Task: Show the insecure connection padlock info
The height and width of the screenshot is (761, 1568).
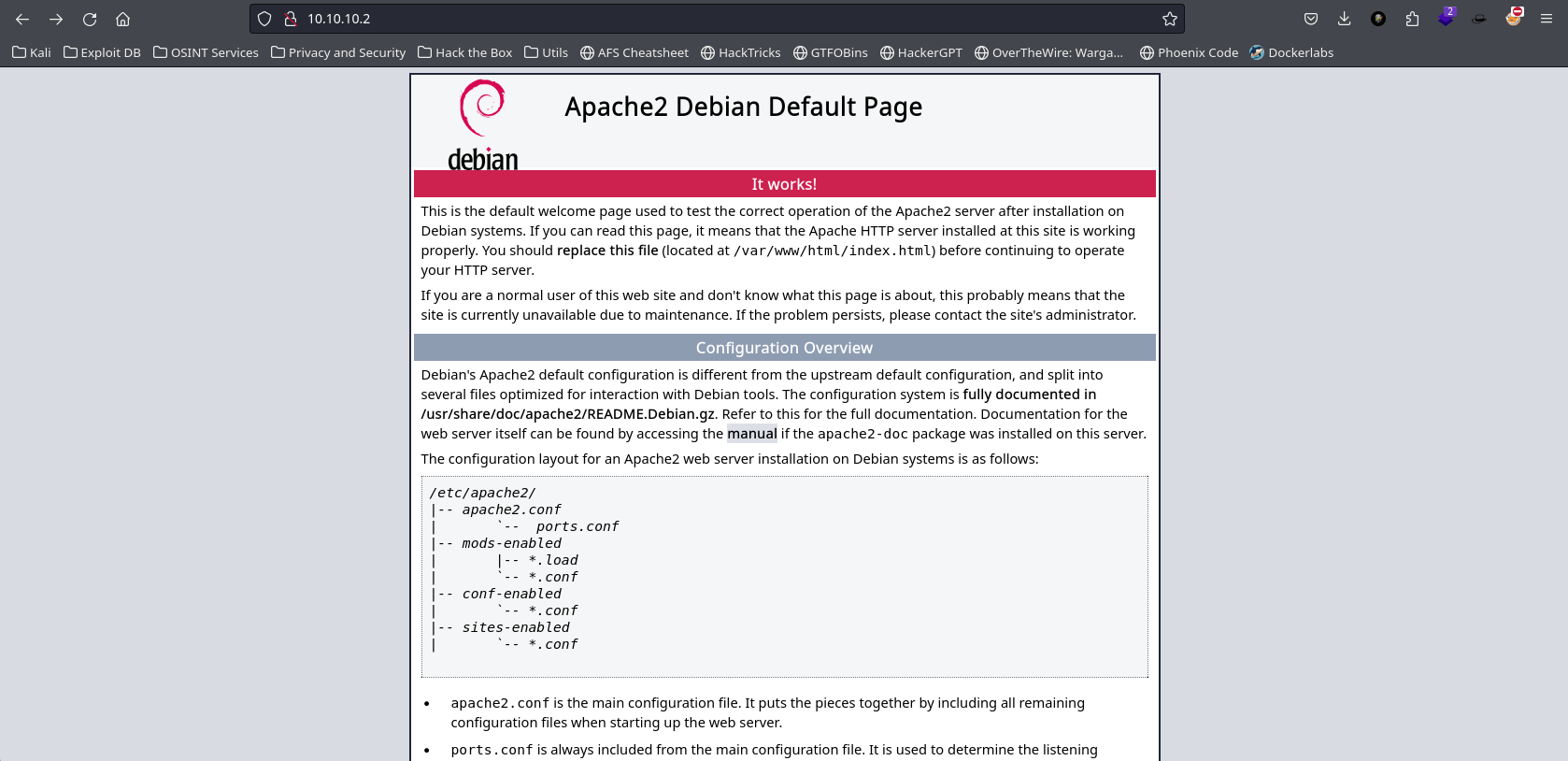Action: 291,19
